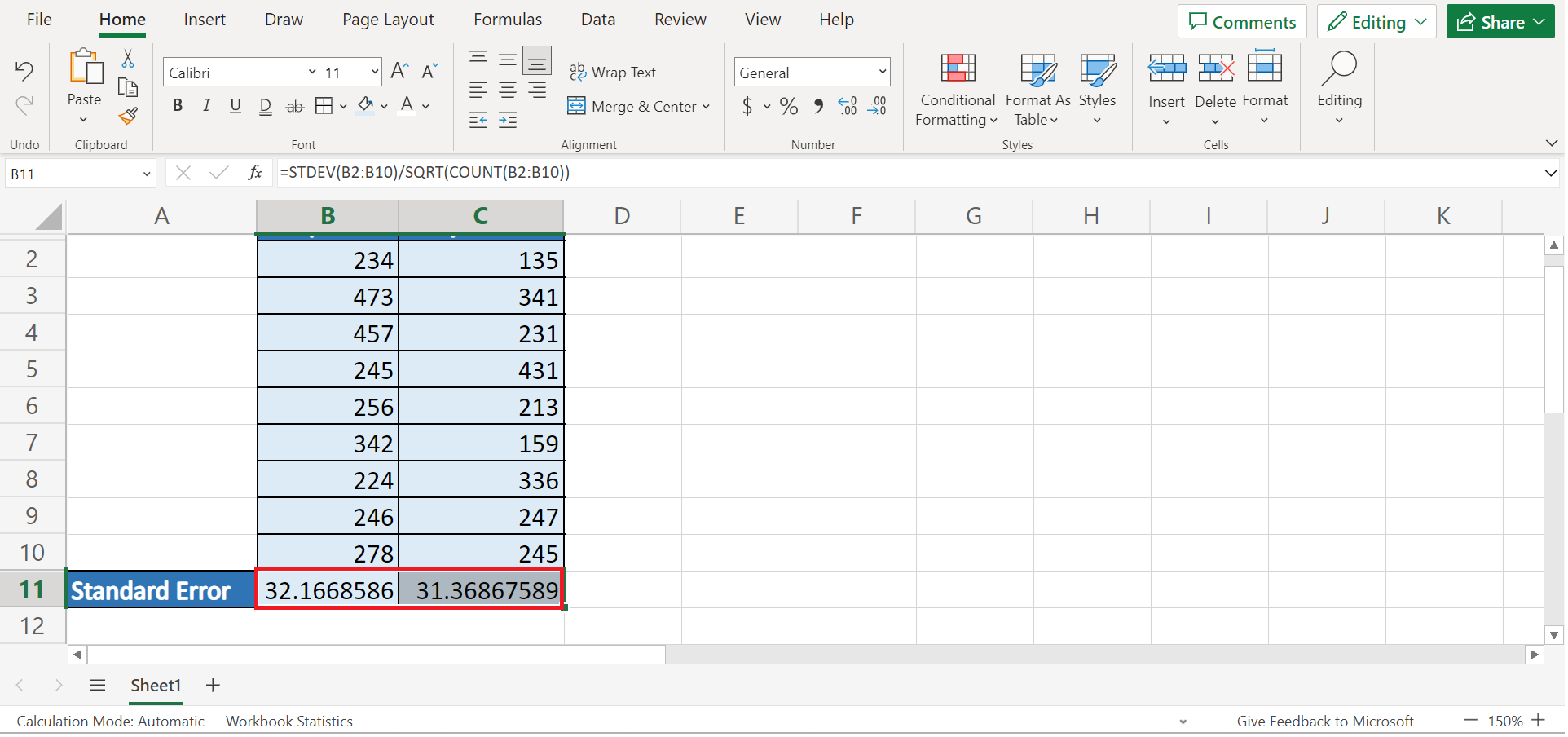The width and height of the screenshot is (1568, 737).
Task: Click the Increase Font Size icon
Action: (399, 72)
